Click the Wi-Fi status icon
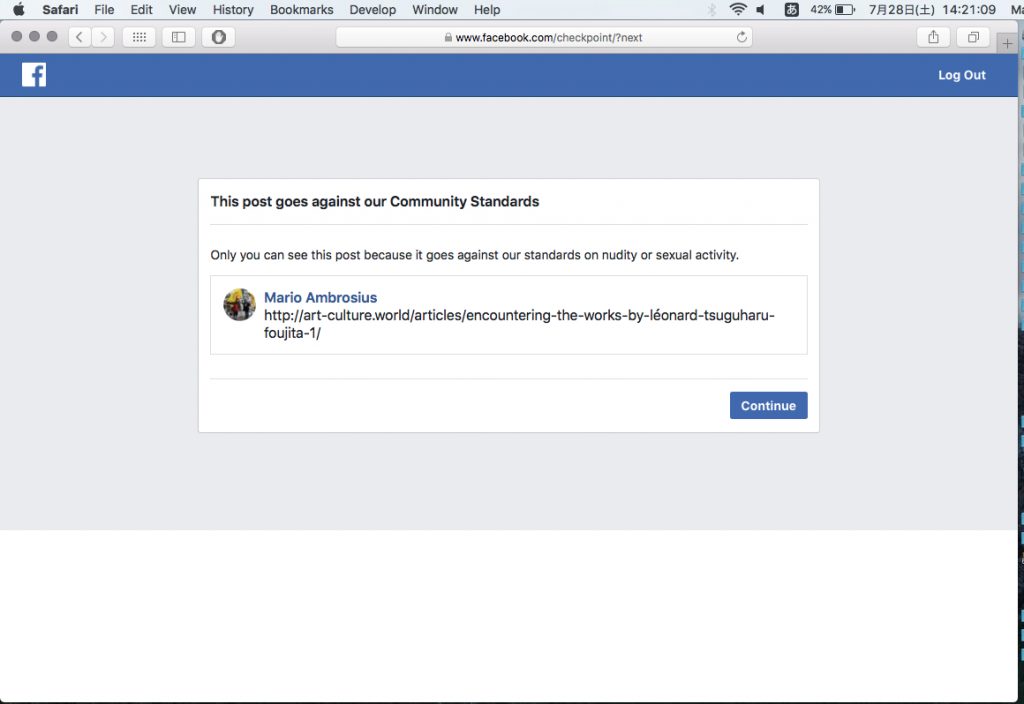The width and height of the screenshot is (1024, 704). [738, 9]
